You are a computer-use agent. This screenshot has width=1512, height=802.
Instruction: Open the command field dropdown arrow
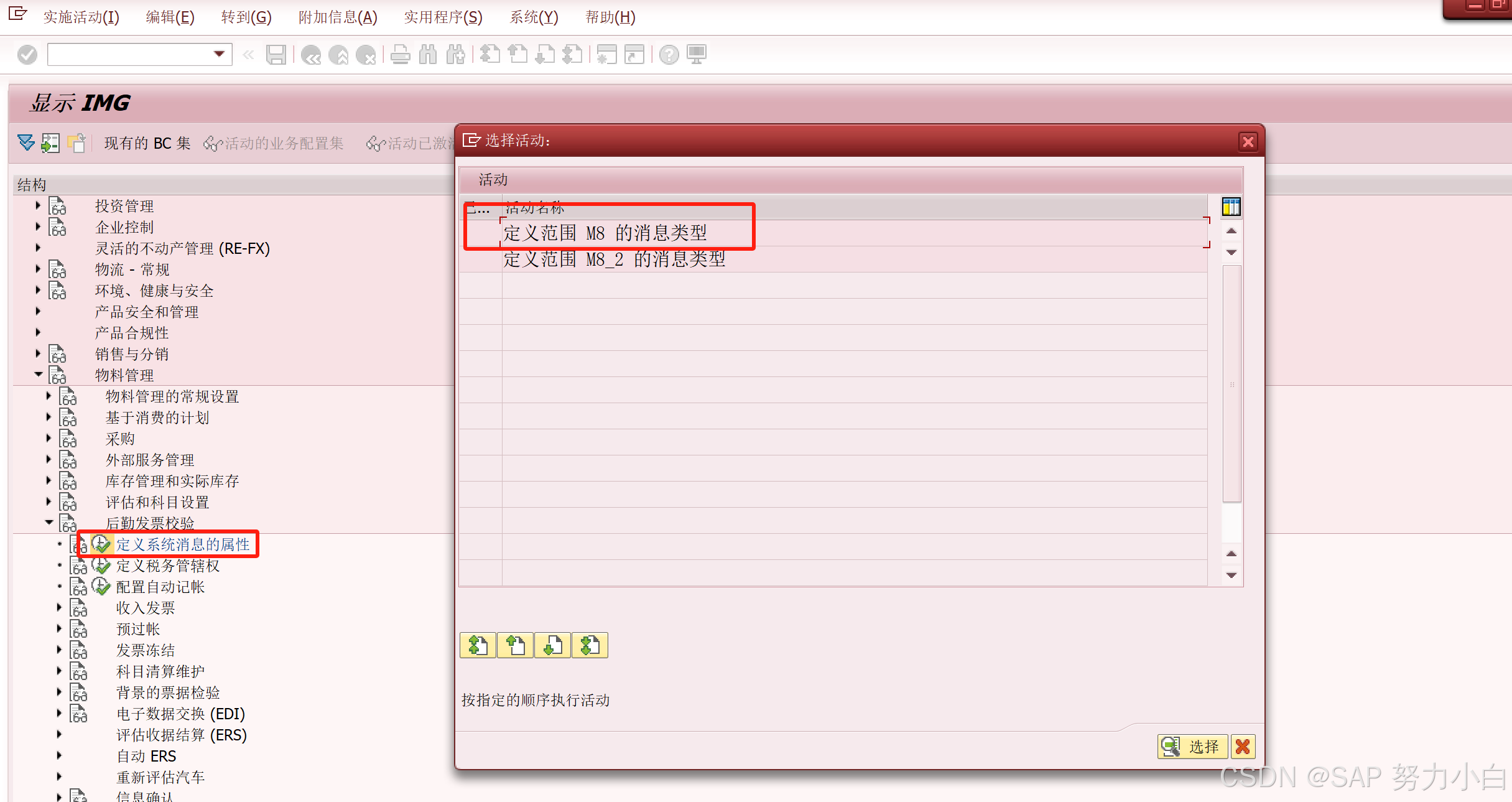(x=219, y=54)
